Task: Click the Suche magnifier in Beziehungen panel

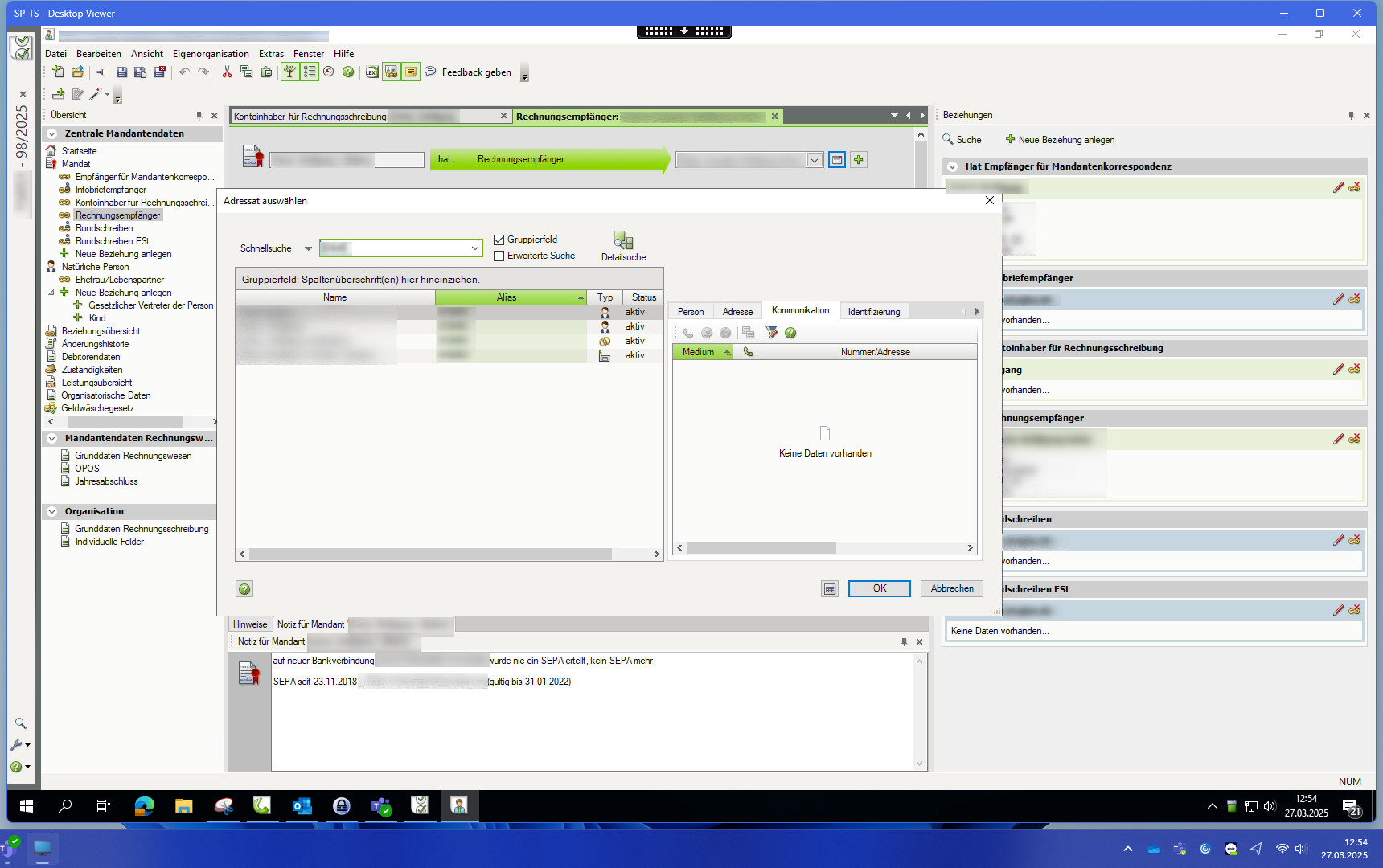Action: click(x=948, y=140)
